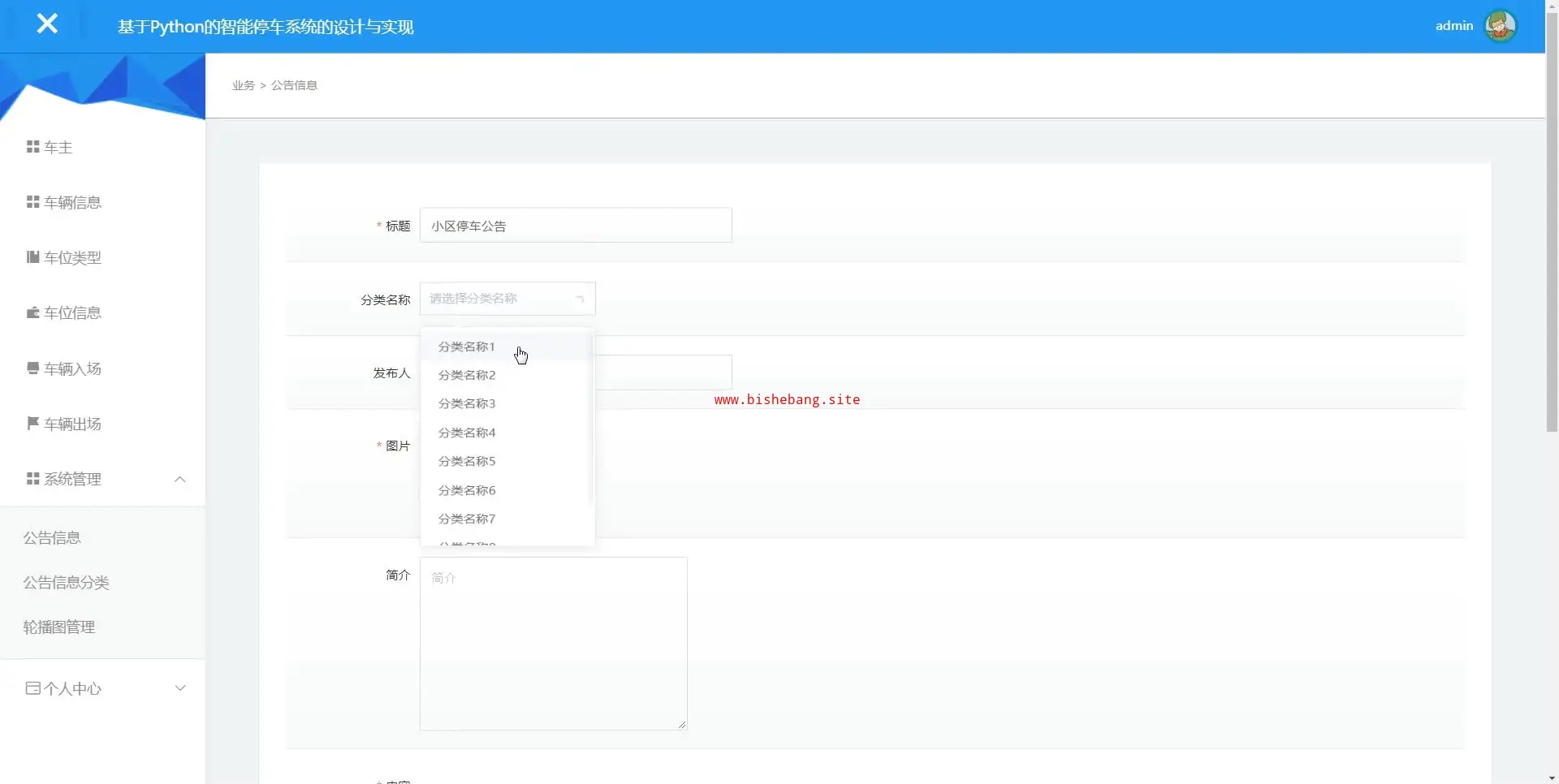This screenshot has width=1559, height=784.
Task: Go to 轮播图管理 submenu item
Action: tap(59, 627)
